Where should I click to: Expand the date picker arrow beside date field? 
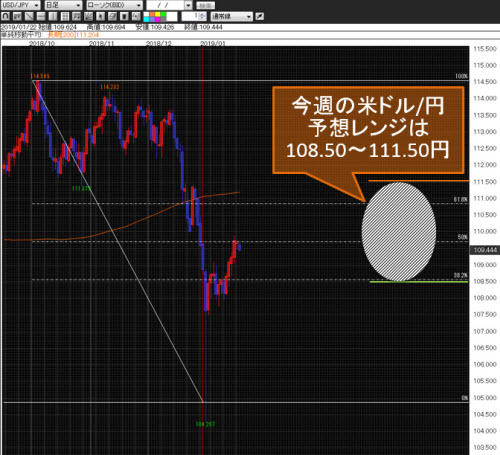pos(188,5)
